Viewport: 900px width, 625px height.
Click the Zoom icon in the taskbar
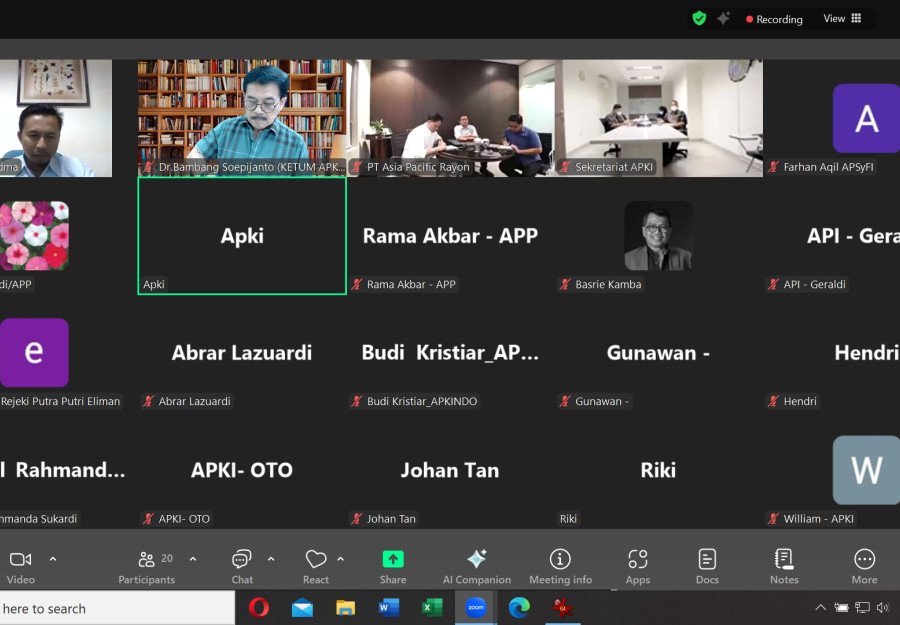coord(475,608)
